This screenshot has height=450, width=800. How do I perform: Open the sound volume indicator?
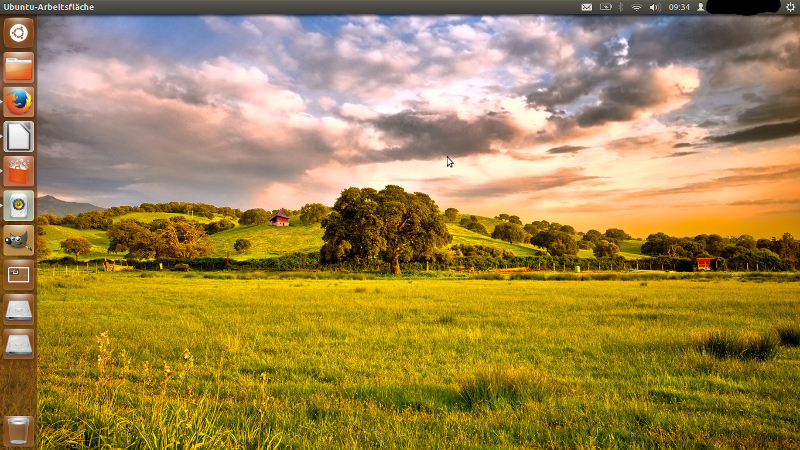pos(655,7)
